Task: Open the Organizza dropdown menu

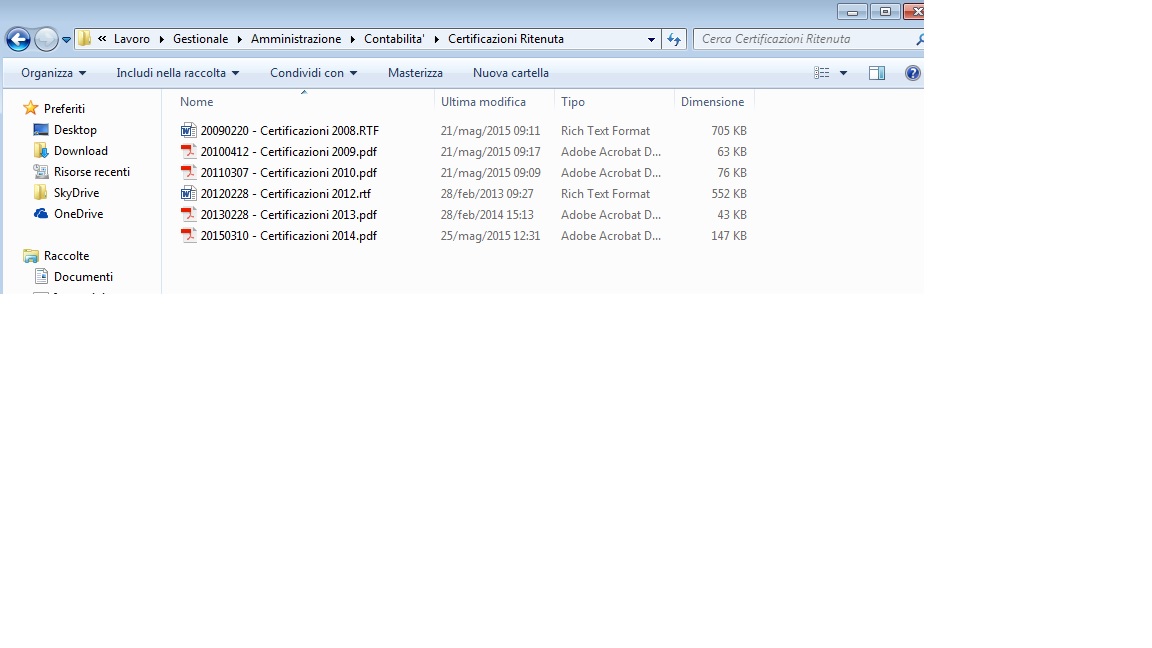Action: tap(53, 73)
